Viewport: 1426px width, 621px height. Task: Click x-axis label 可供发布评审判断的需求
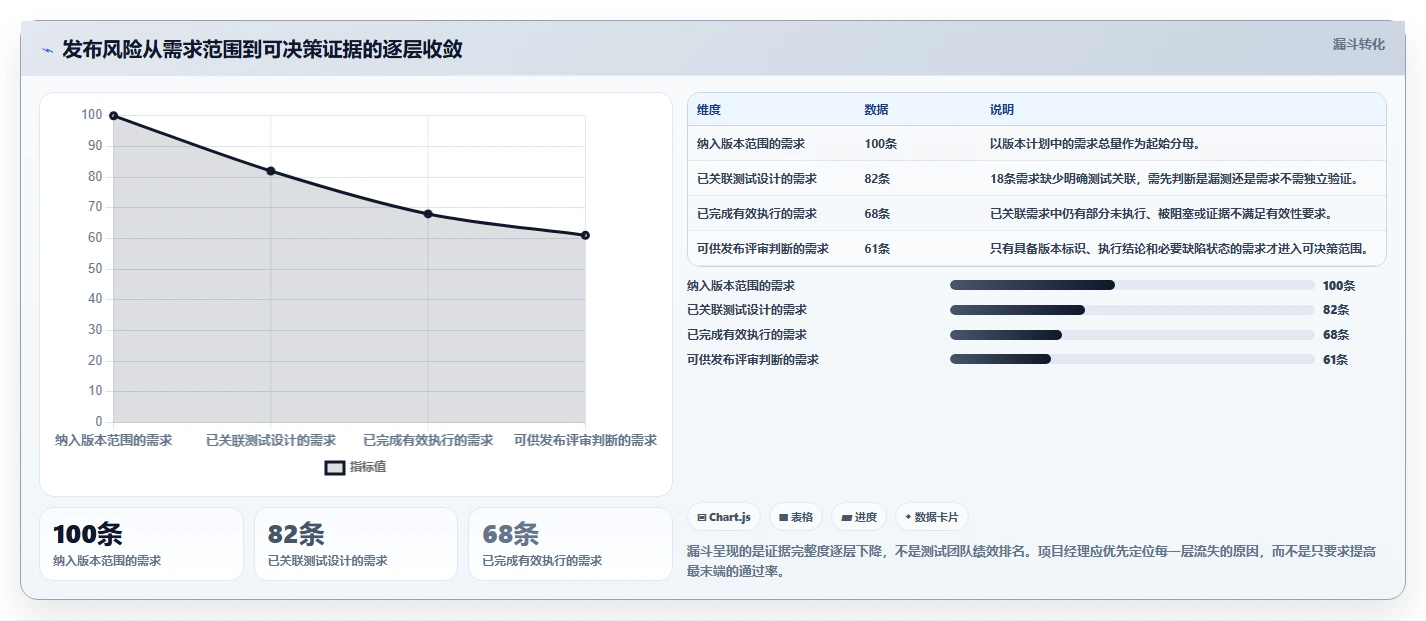coord(585,440)
